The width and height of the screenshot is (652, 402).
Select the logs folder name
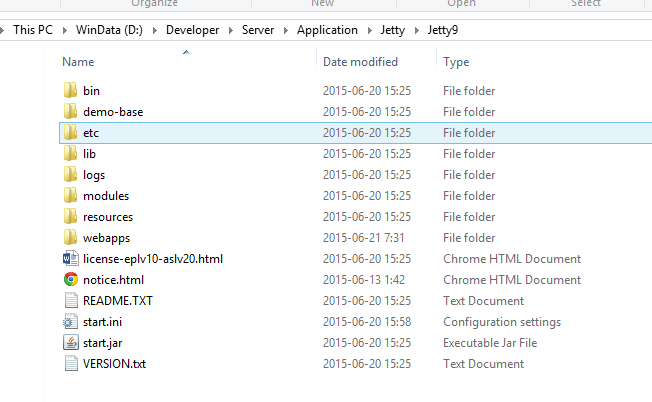pos(94,175)
